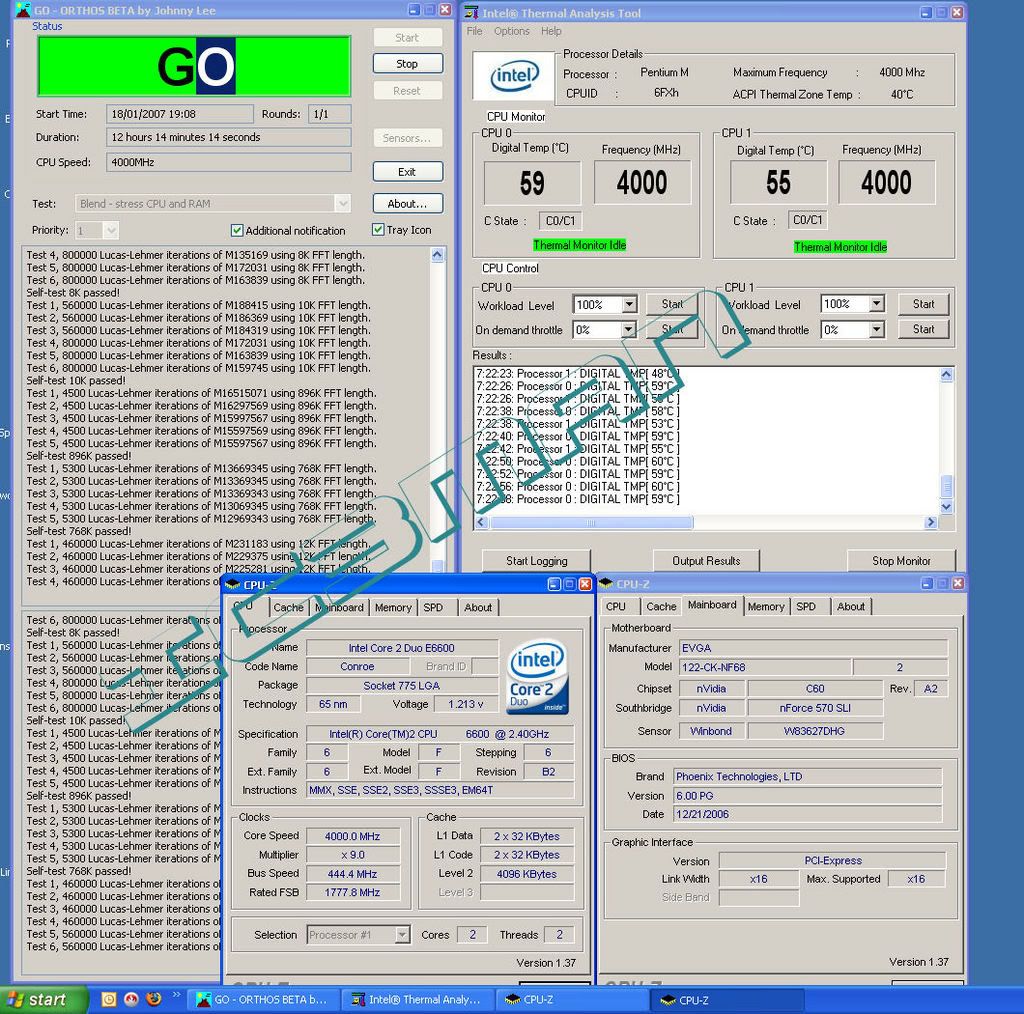Launch the Firefox quick launch icon
This screenshot has width=1024, height=1014.
point(153,999)
